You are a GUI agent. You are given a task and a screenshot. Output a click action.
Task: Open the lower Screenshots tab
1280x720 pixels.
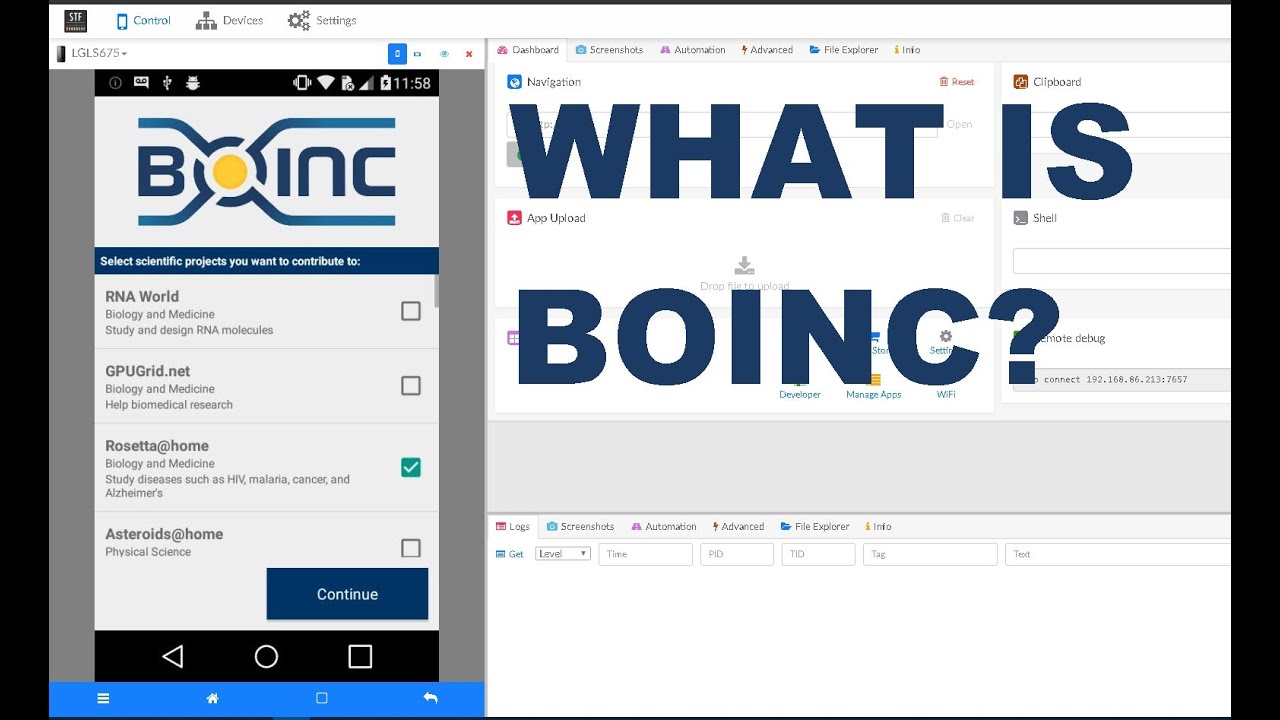580,527
